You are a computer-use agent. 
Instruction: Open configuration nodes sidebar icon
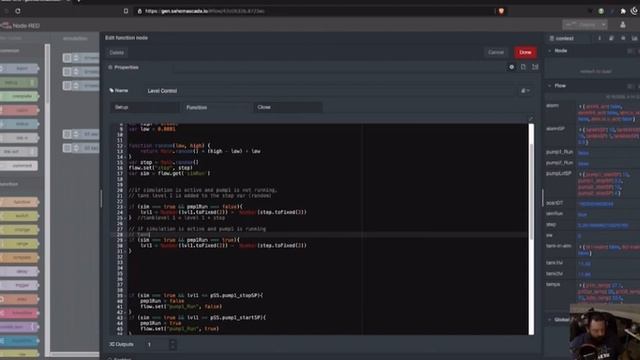tap(623, 38)
